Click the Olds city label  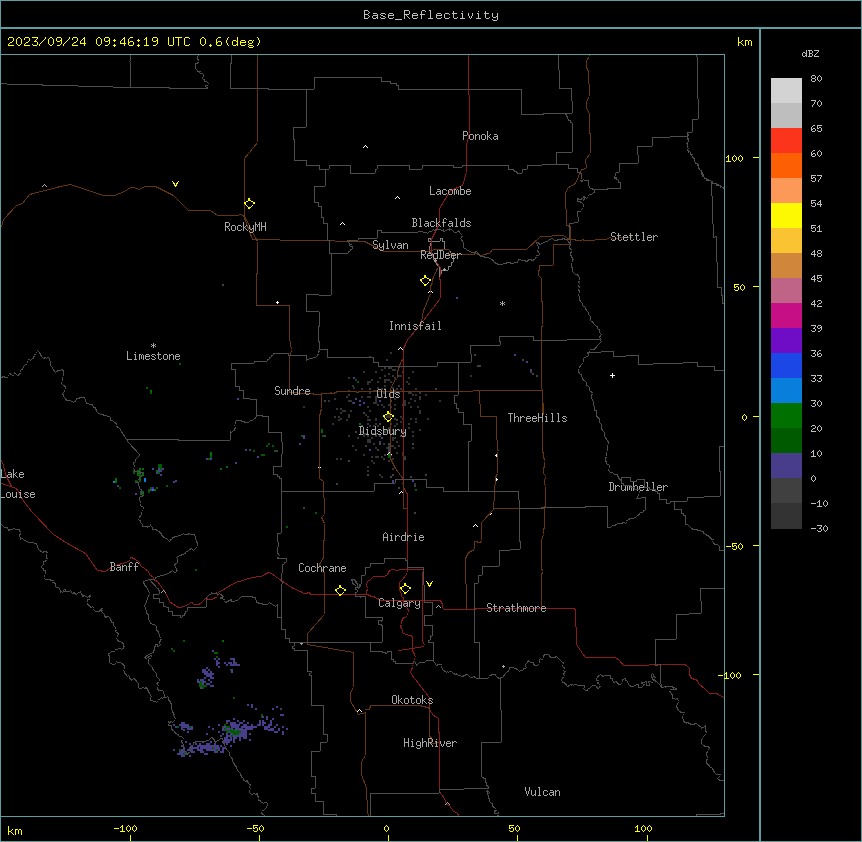[x=388, y=394]
